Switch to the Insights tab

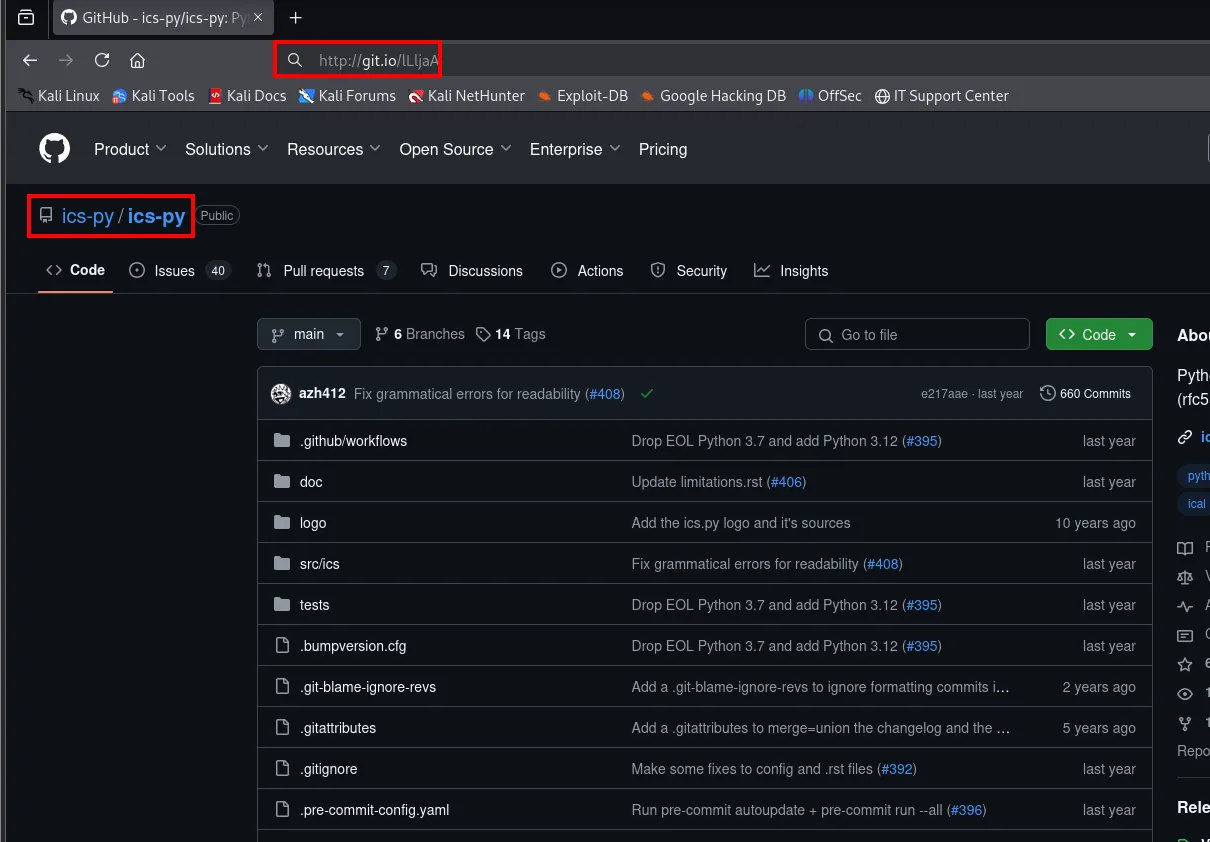click(x=791, y=271)
